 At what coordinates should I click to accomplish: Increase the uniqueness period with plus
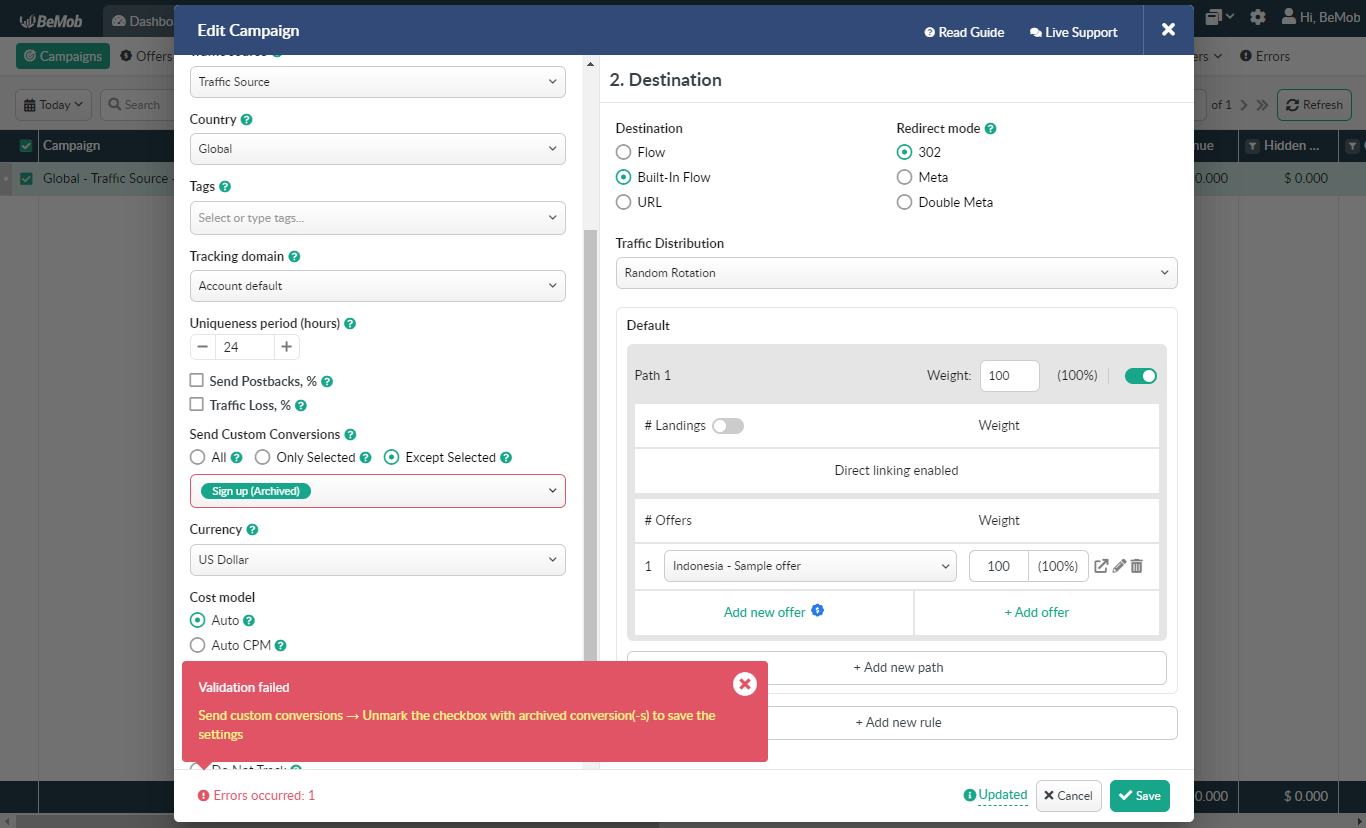286,347
